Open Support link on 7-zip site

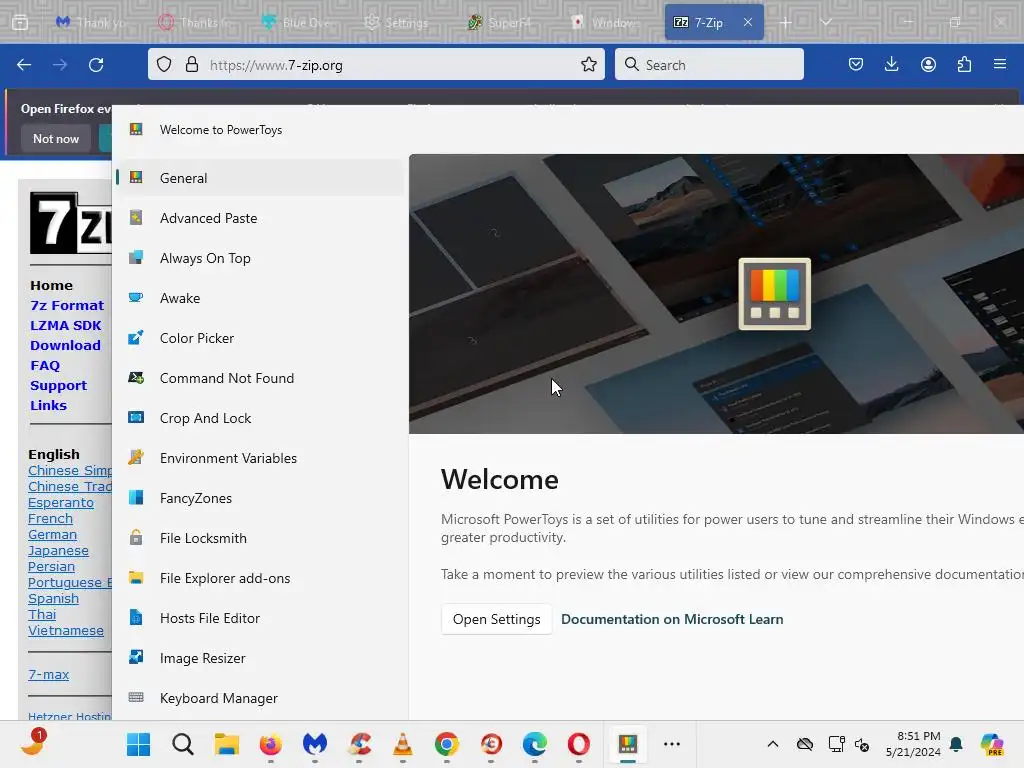[58, 385]
